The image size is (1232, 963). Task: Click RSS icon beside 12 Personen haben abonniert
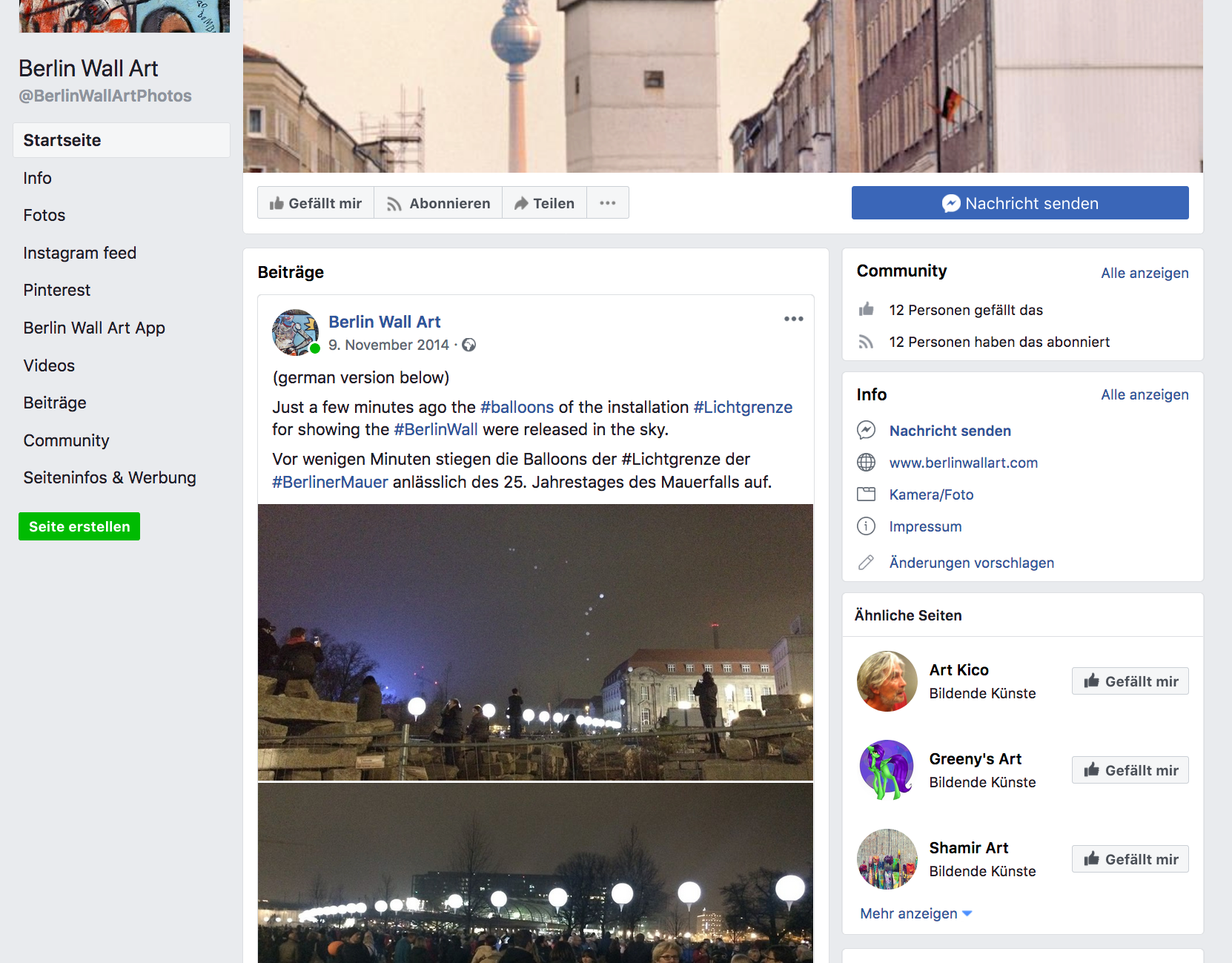[x=867, y=342]
